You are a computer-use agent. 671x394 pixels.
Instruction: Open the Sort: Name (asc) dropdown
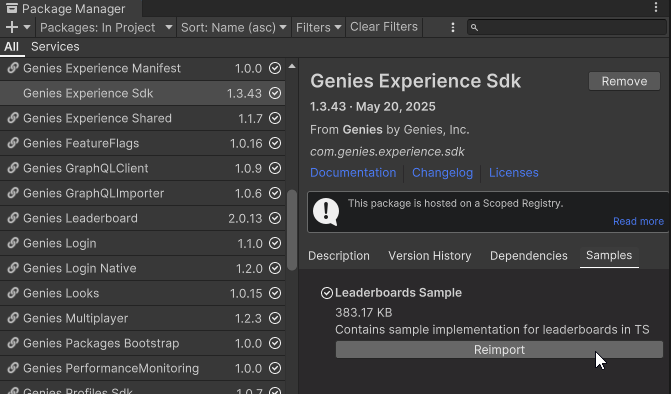tap(234, 27)
